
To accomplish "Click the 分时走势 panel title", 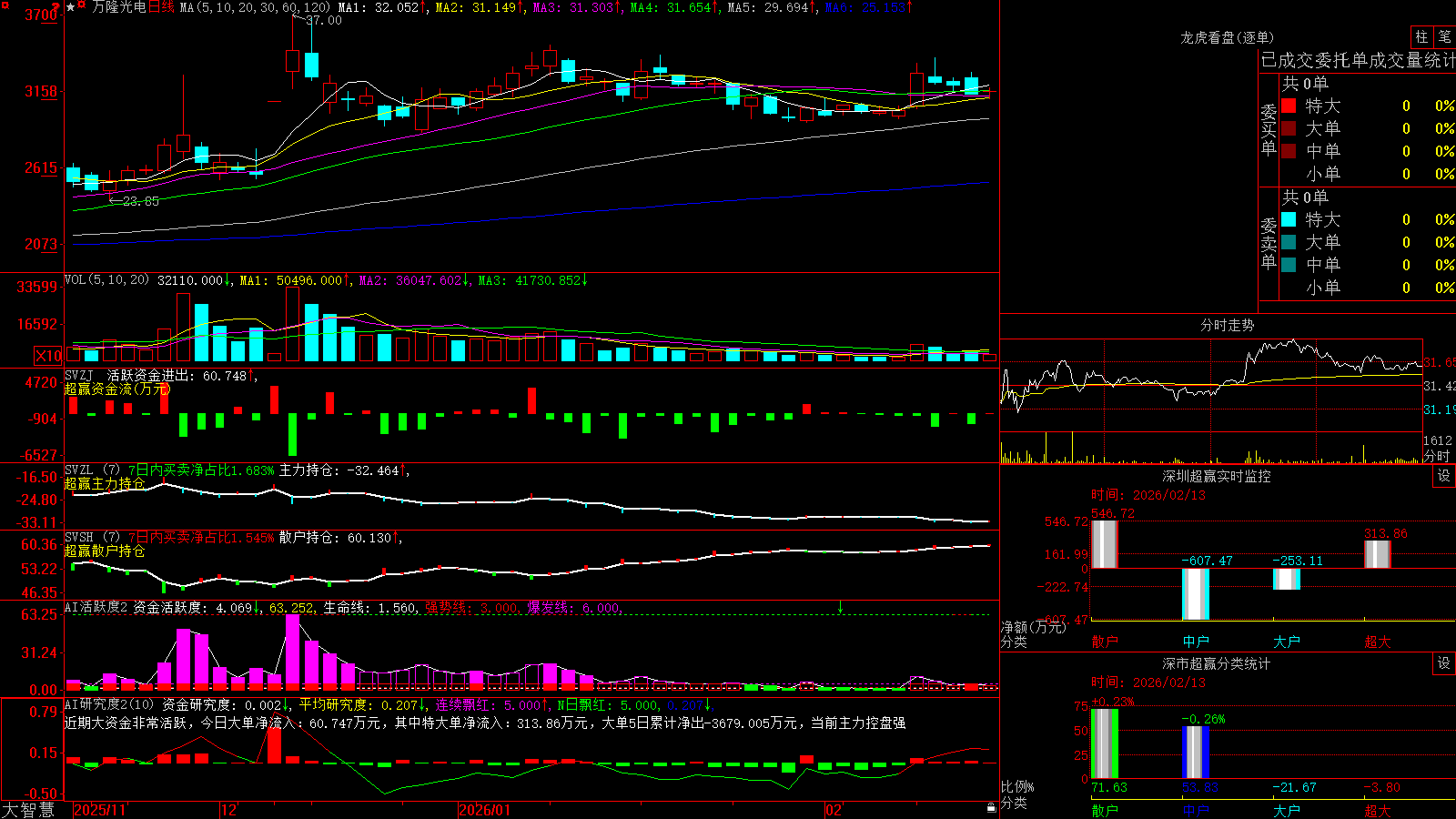I will pos(1228,325).
